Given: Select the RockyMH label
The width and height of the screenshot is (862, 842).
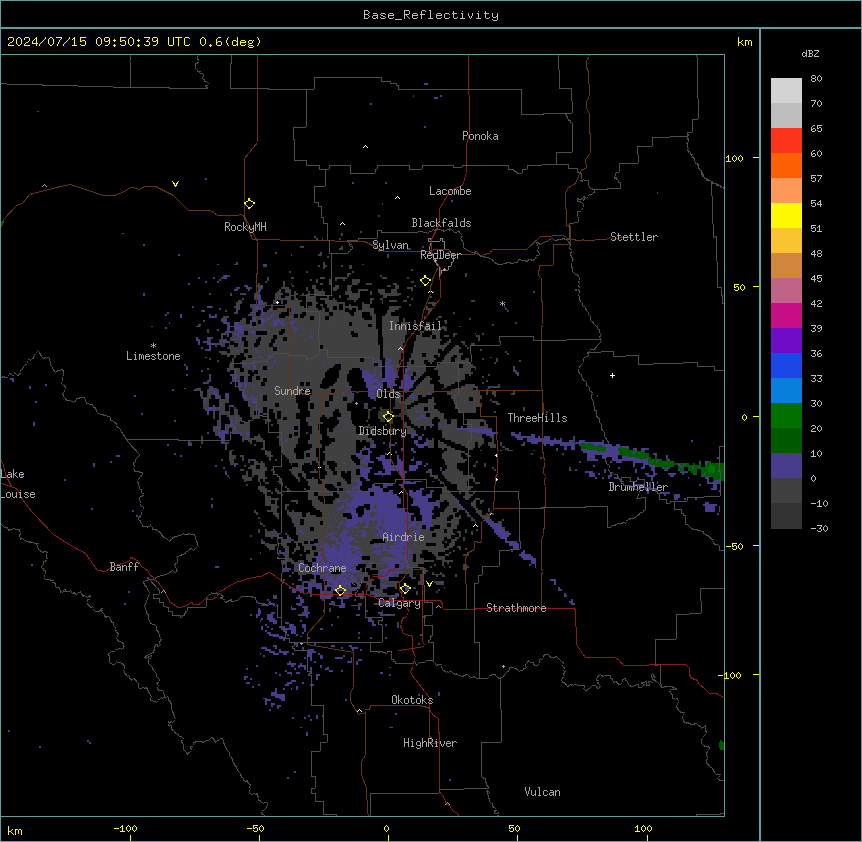Looking at the screenshot, I should coord(245,227).
